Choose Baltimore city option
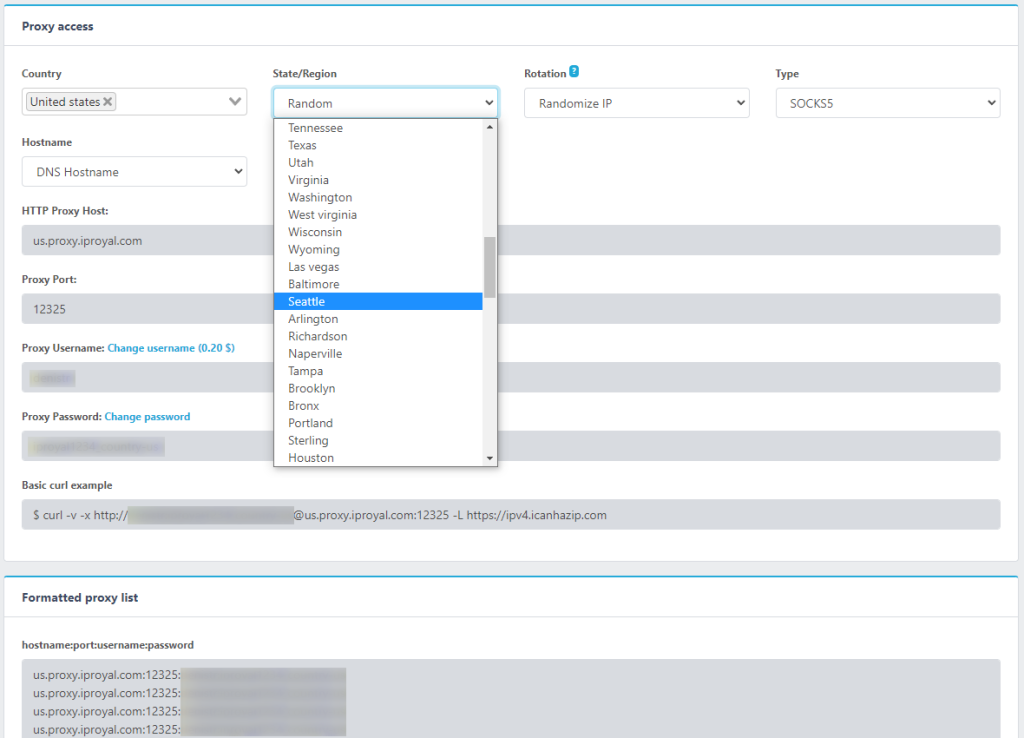Screen dimensions: 1024x738 tap(378, 284)
